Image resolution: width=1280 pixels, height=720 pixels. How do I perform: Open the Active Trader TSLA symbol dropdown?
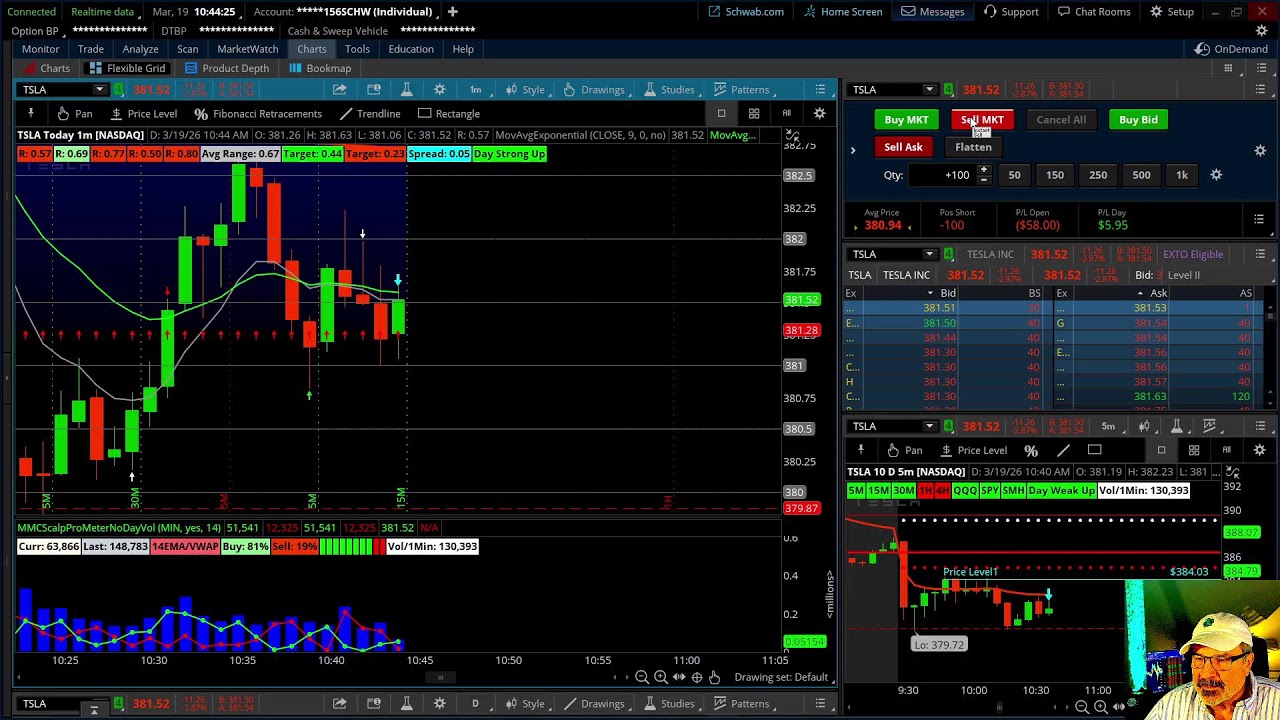coord(929,90)
